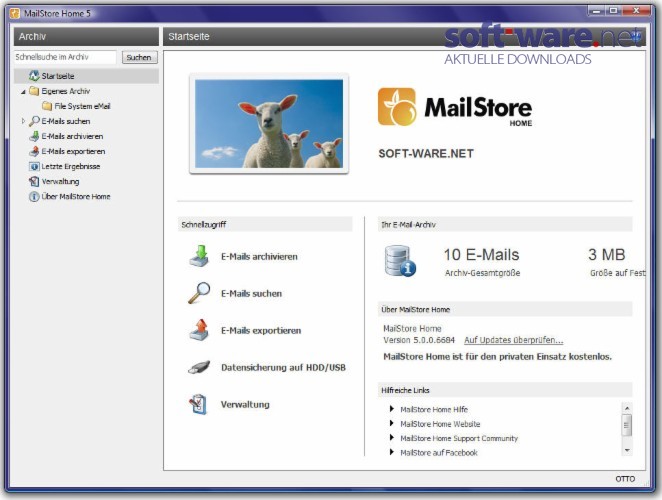This screenshot has height=500, width=662.
Task: Click the Suchen button
Action: click(x=140, y=57)
